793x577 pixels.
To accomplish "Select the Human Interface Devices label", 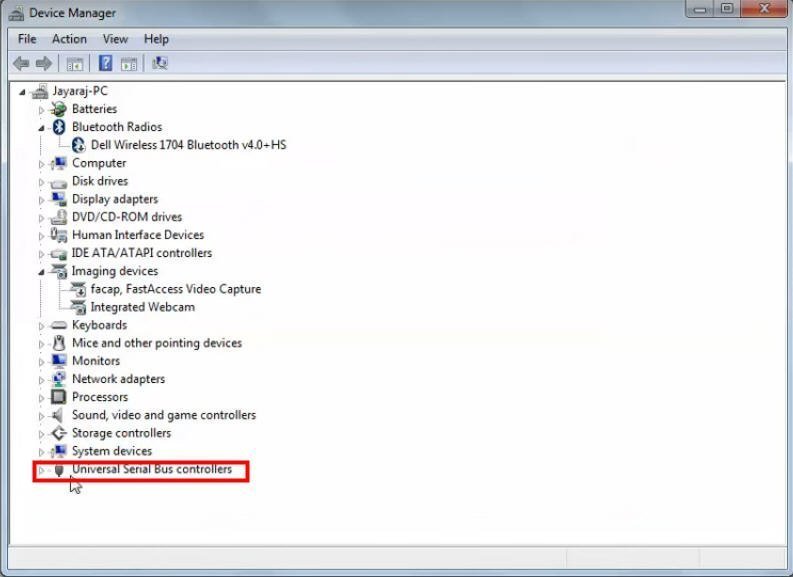I will point(138,235).
